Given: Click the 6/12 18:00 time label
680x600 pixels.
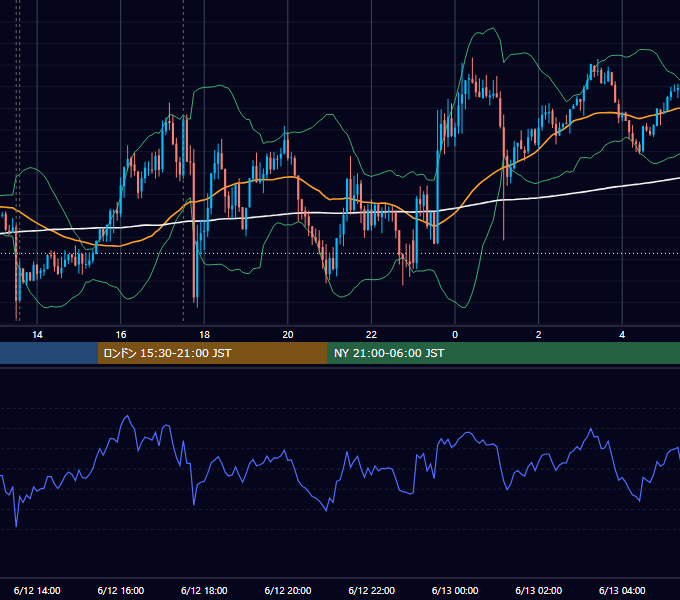Looking at the screenshot, I should pyautogui.click(x=204, y=590).
